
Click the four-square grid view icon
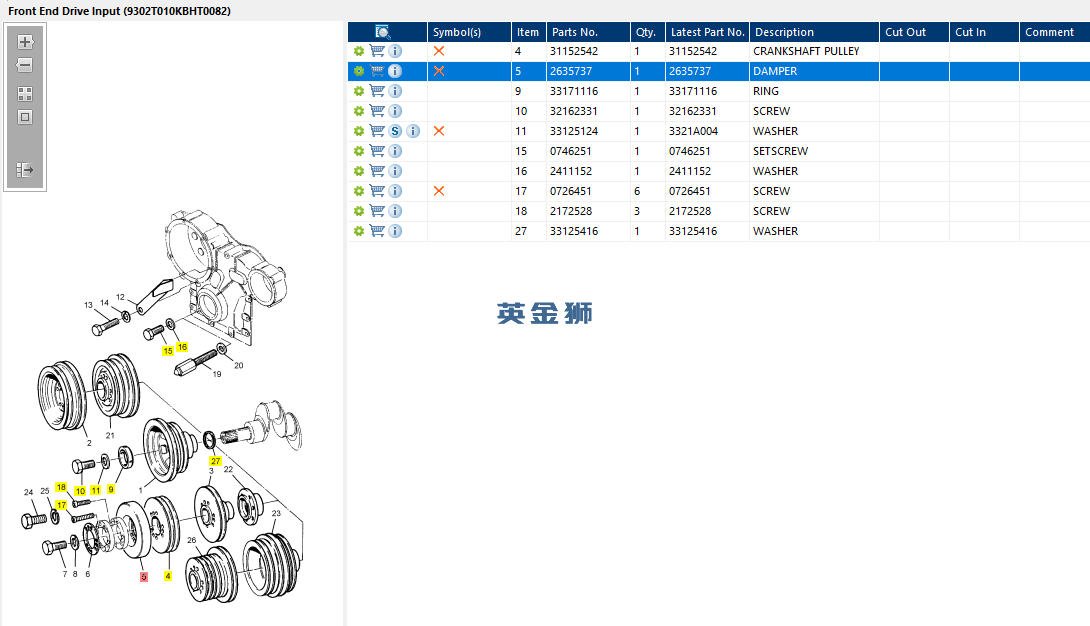[x=25, y=94]
